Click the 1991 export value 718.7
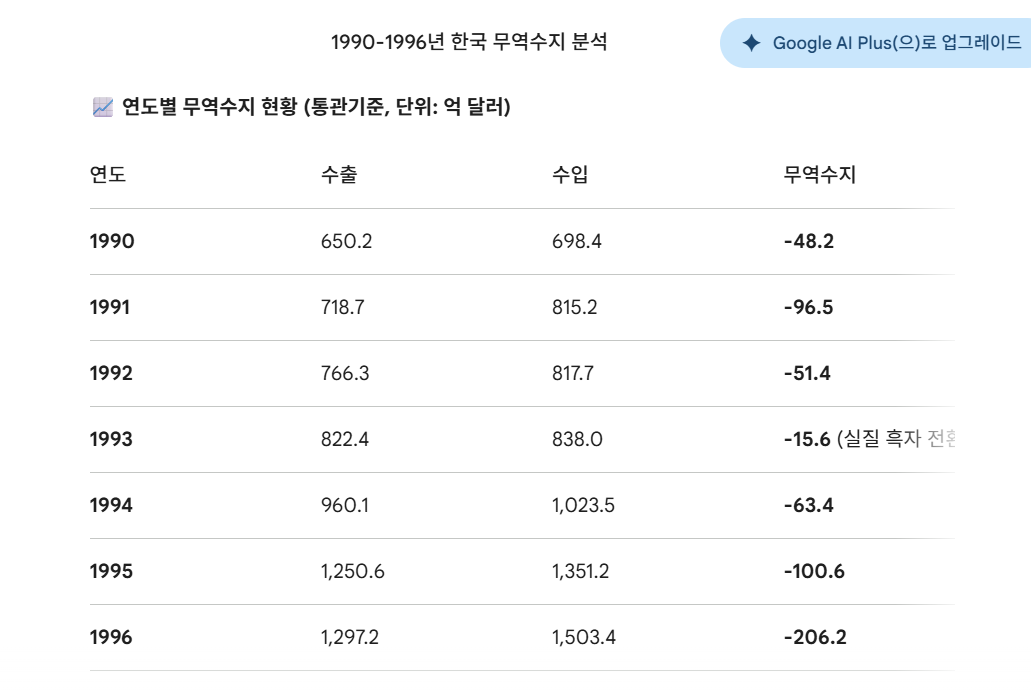This screenshot has width=1031, height=693. coord(342,307)
